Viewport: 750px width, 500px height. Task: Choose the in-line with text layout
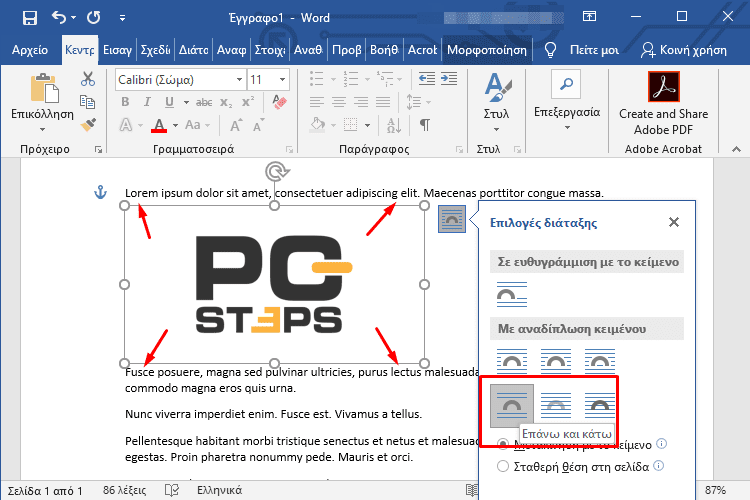(512, 294)
